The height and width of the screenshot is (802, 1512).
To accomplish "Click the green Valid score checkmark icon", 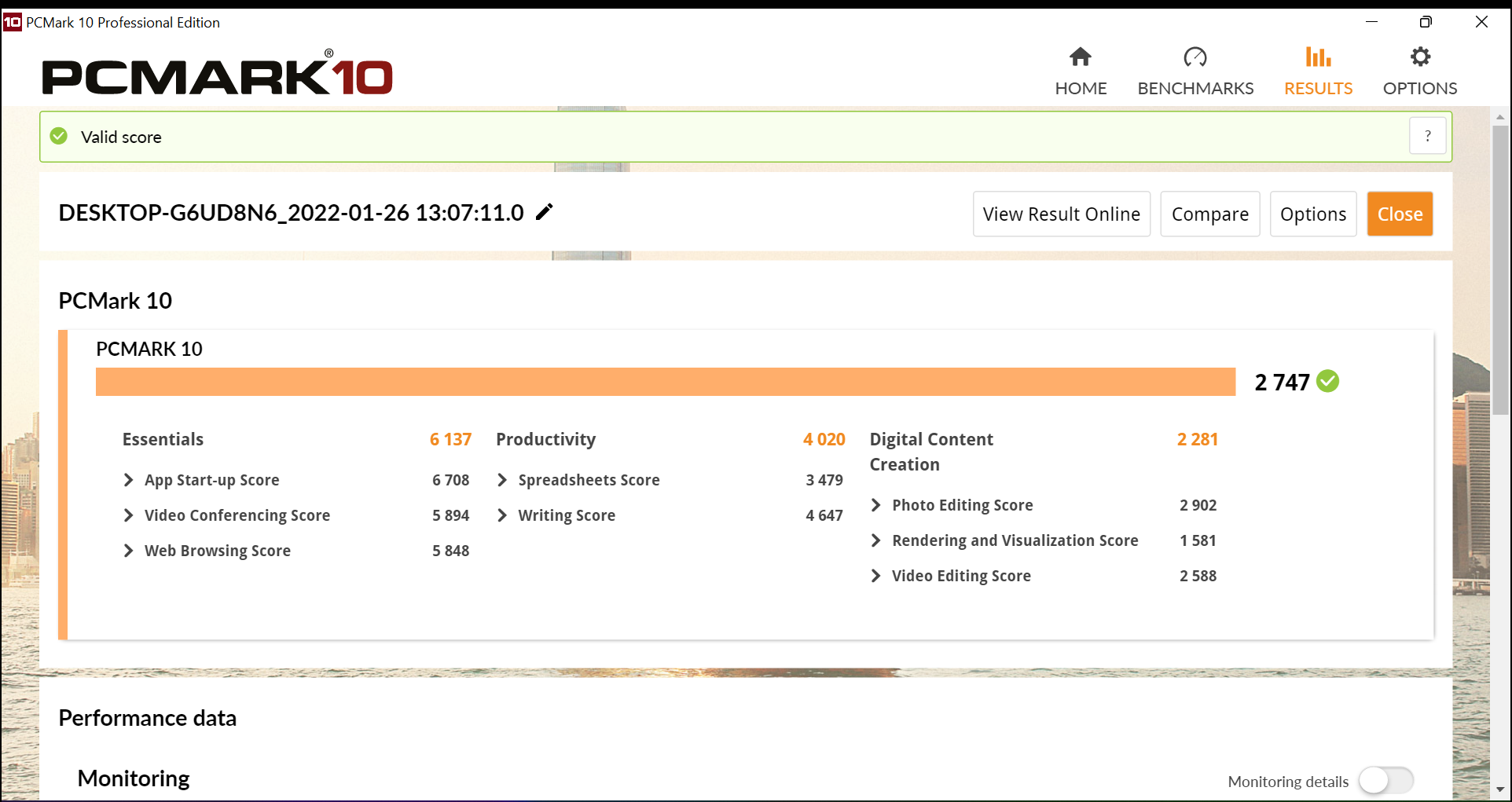I will (x=59, y=137).
